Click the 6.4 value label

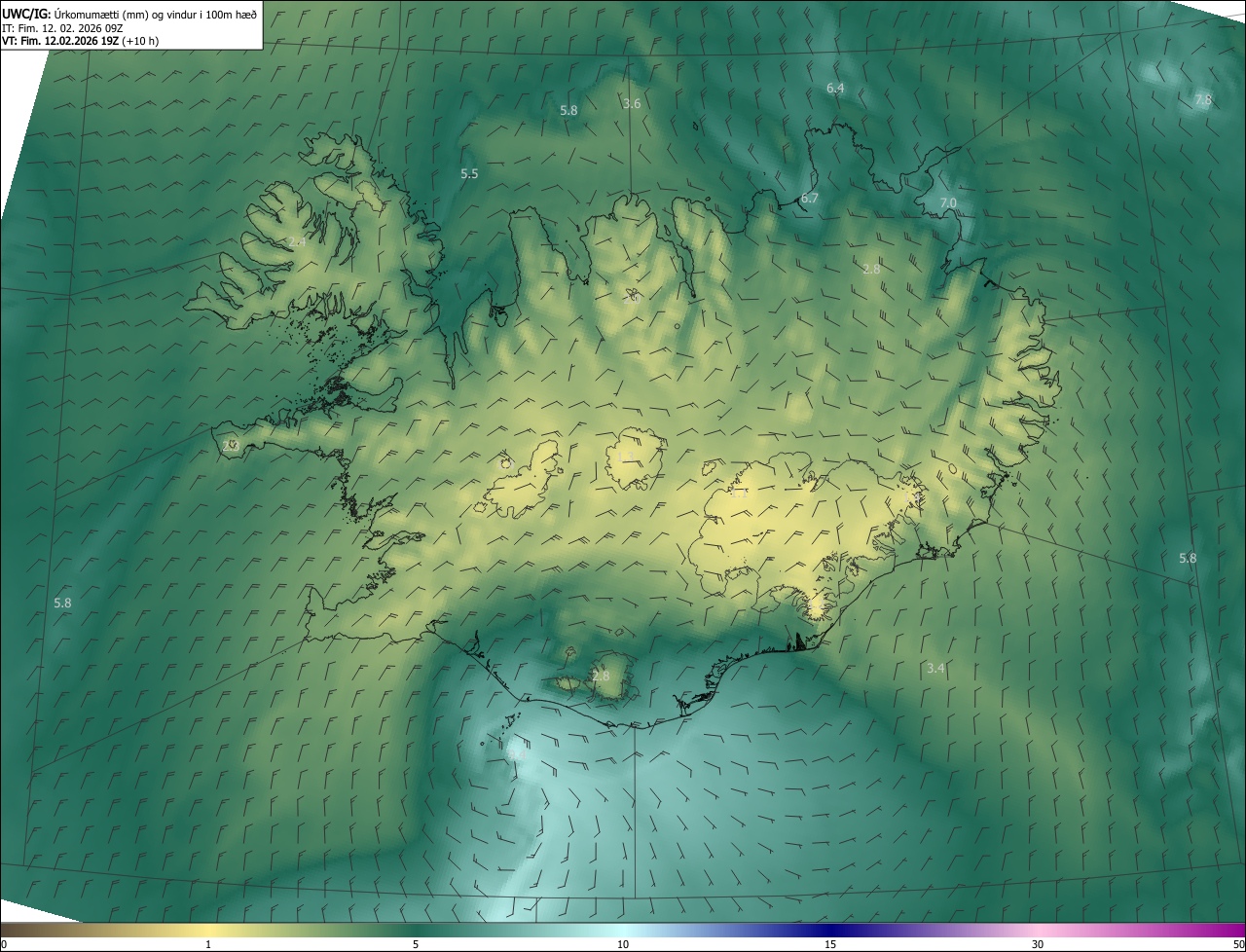tap(835, 89)
